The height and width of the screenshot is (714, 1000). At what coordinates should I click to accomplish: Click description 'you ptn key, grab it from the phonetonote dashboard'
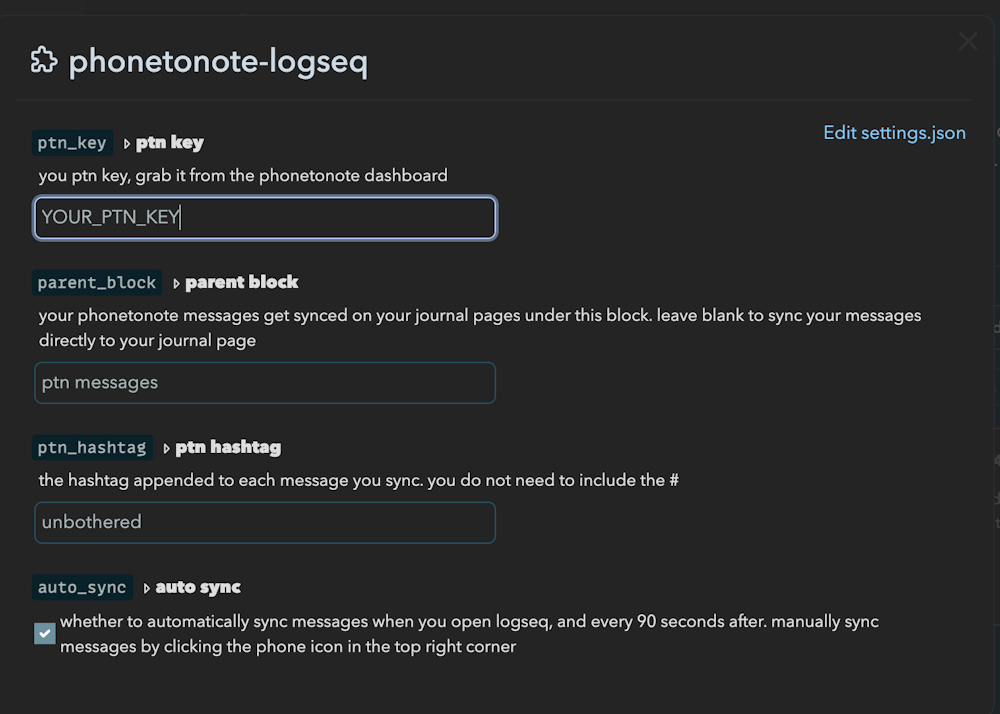(x=243, y=176)
